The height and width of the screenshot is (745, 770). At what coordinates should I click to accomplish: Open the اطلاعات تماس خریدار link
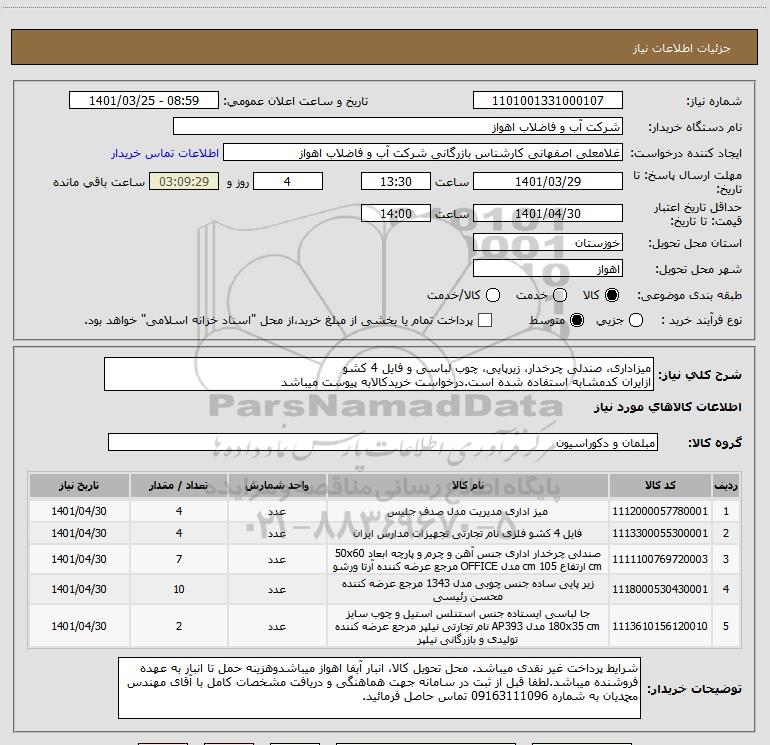point(165,153)
